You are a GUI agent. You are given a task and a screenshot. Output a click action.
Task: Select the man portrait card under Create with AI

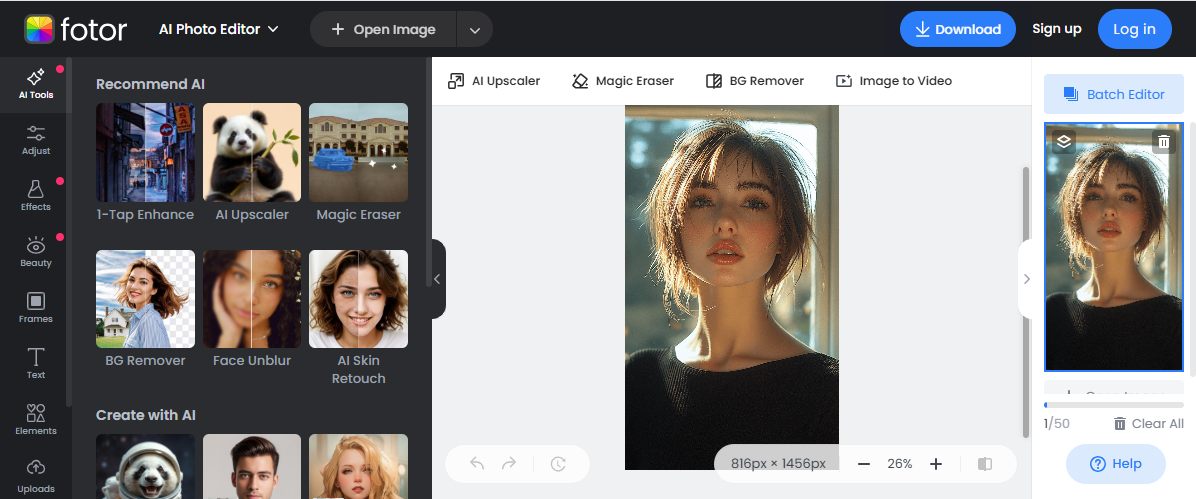(252, 466)
